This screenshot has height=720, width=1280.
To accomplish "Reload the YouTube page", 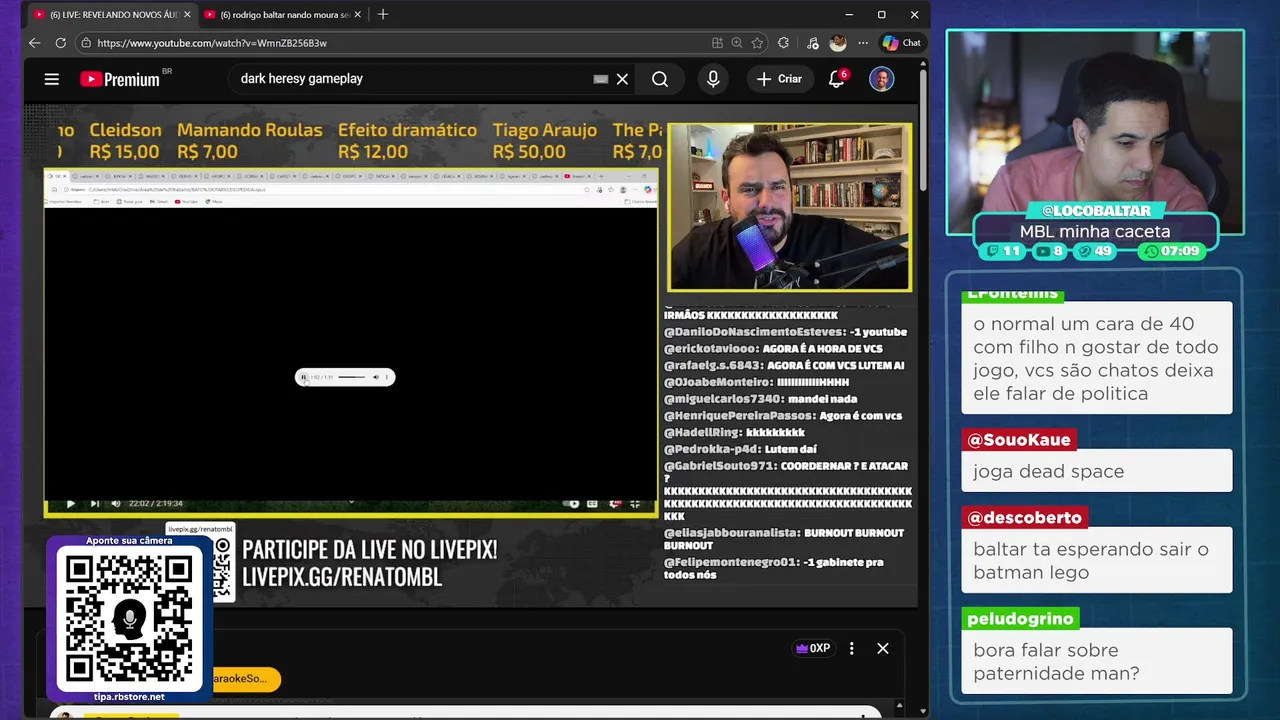I will click(x=60, y=43).
